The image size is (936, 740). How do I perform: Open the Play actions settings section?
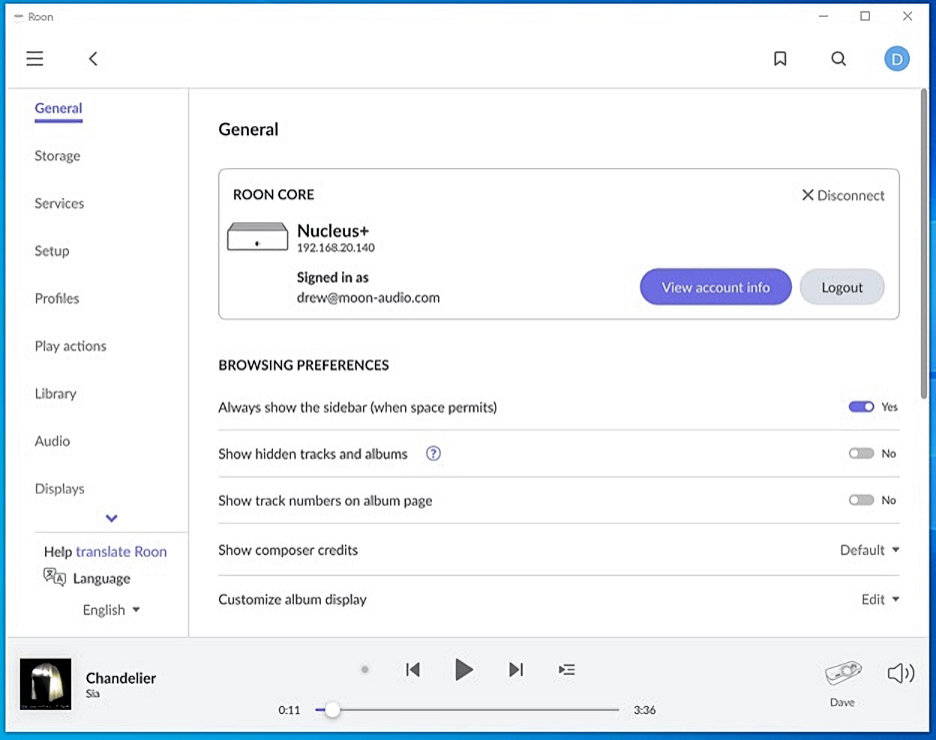tap(70, 346)
